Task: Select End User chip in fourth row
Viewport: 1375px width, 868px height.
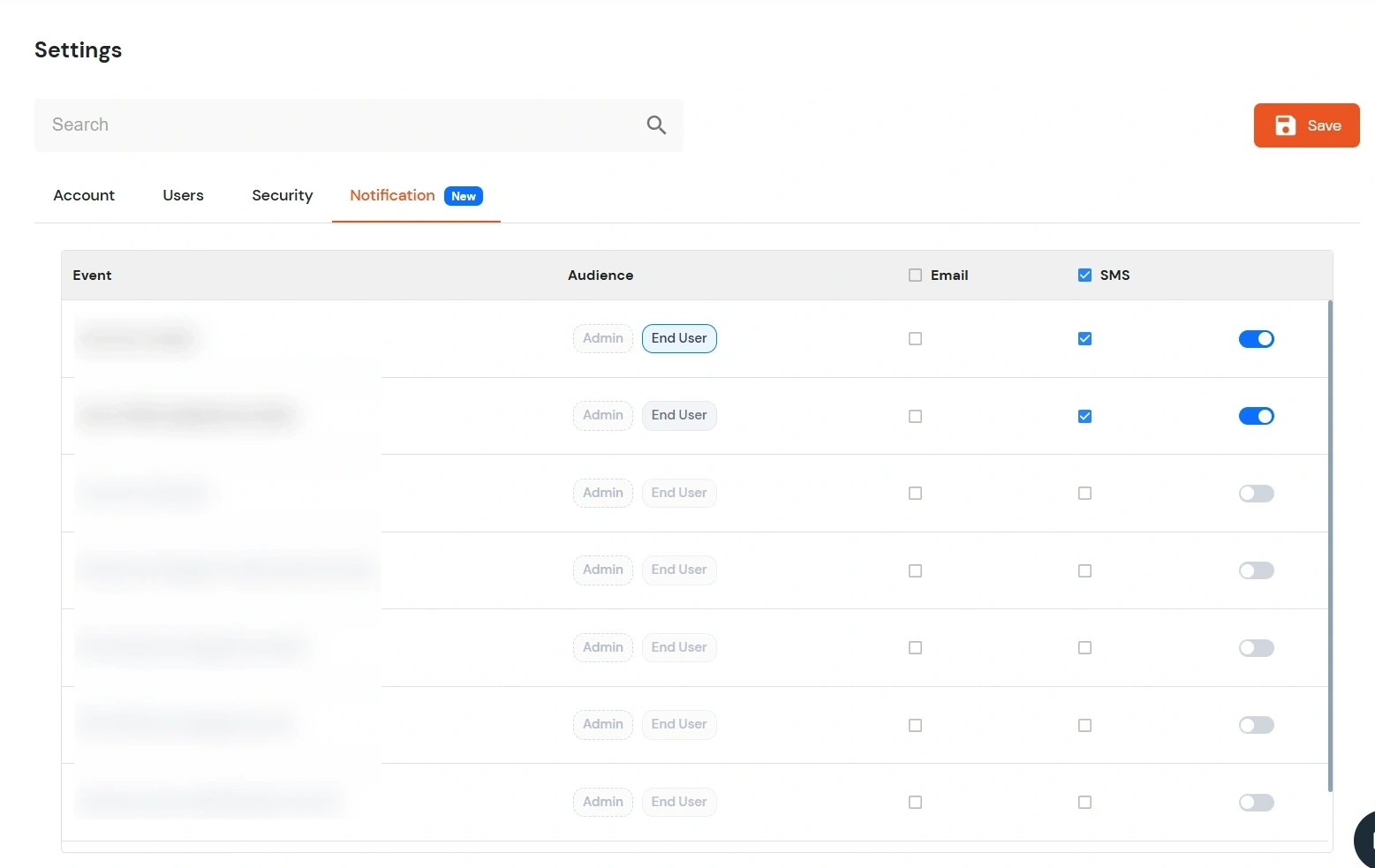Action: [679, 570]
